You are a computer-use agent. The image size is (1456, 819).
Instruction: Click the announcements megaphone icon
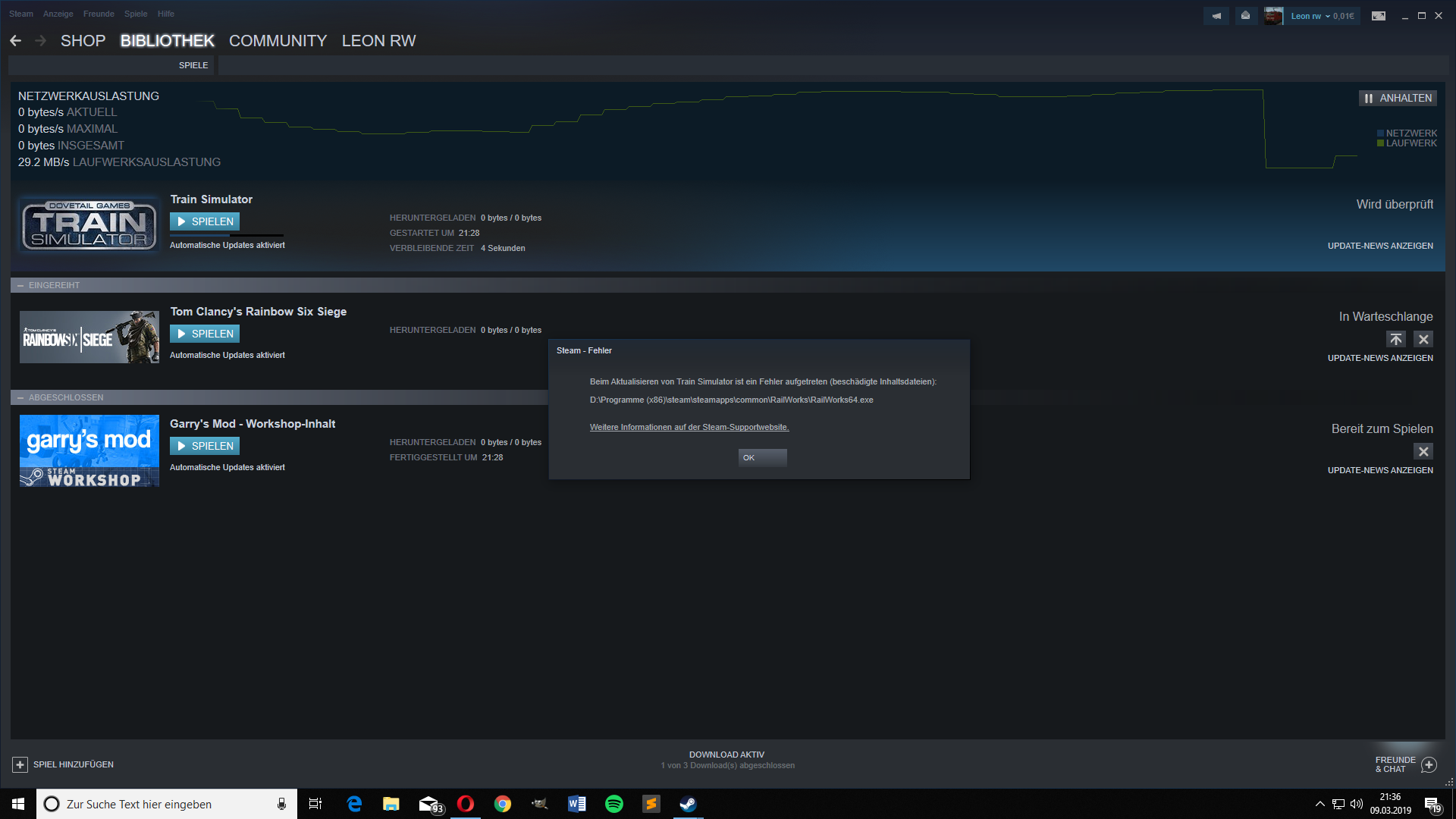[x=1216, y=16]
